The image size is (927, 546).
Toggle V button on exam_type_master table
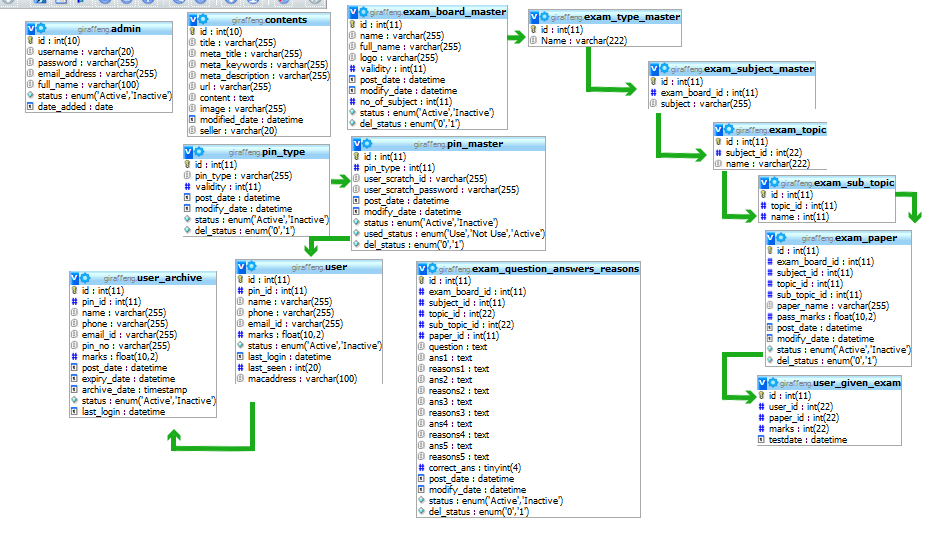533,18
